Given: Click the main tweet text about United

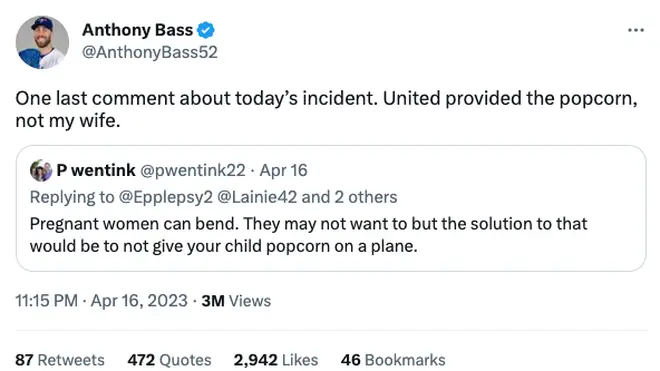Looking at the screenshot, I should pos(327,109).
